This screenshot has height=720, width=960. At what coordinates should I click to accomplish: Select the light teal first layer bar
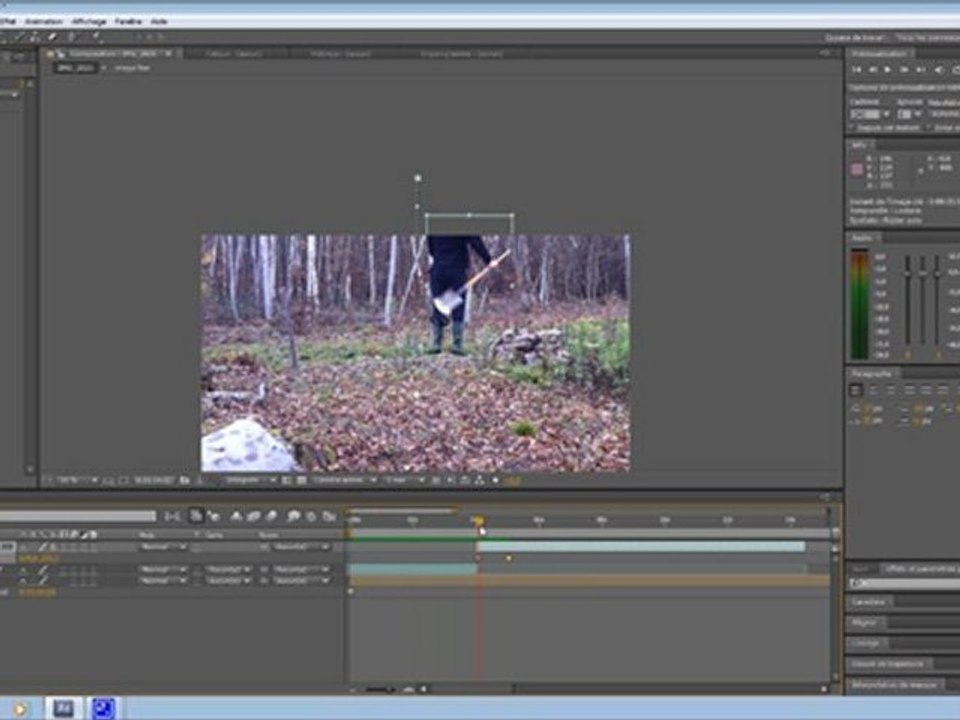click(x=641, y=547)
